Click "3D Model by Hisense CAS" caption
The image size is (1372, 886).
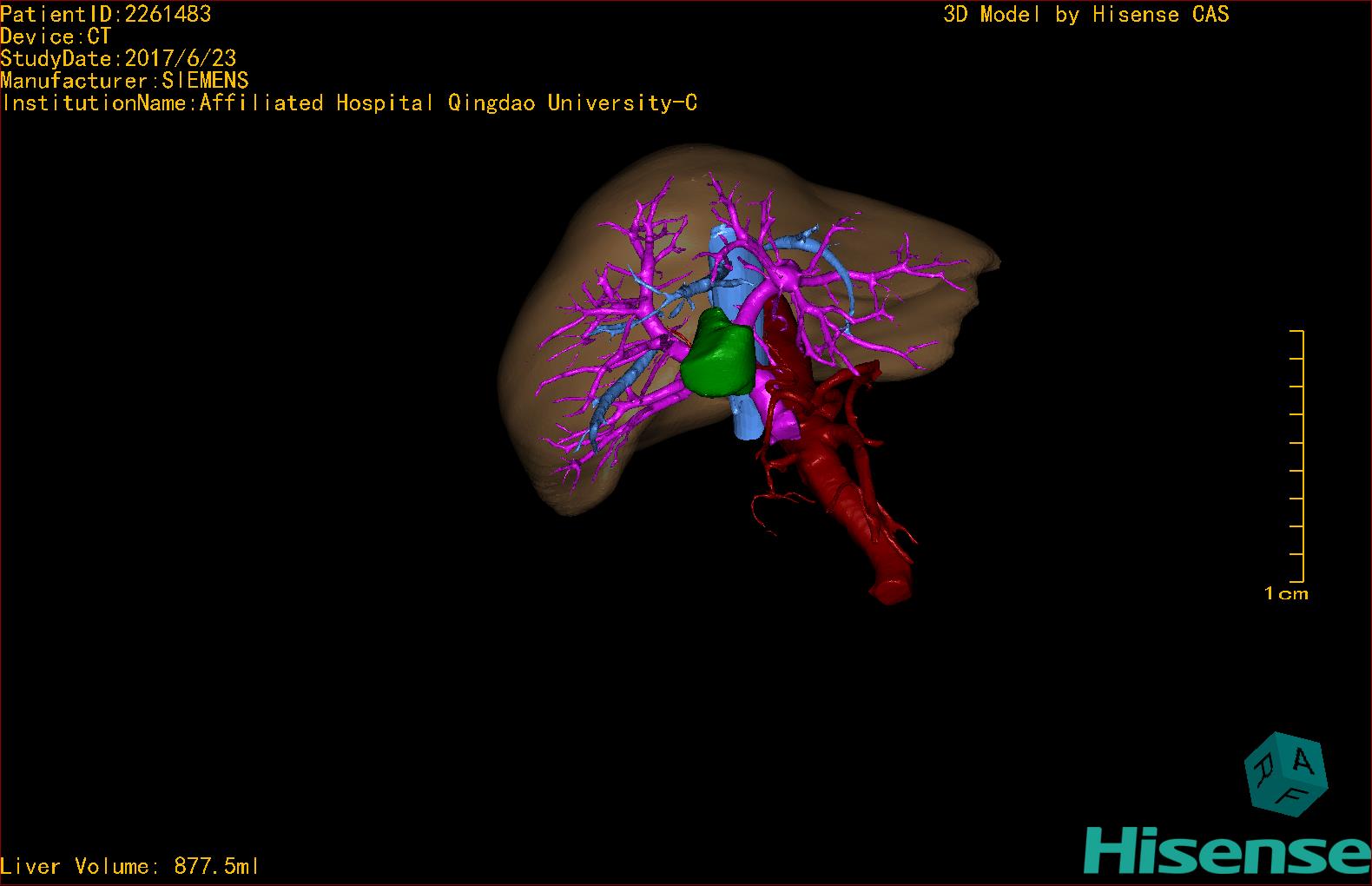point(1086,14)
